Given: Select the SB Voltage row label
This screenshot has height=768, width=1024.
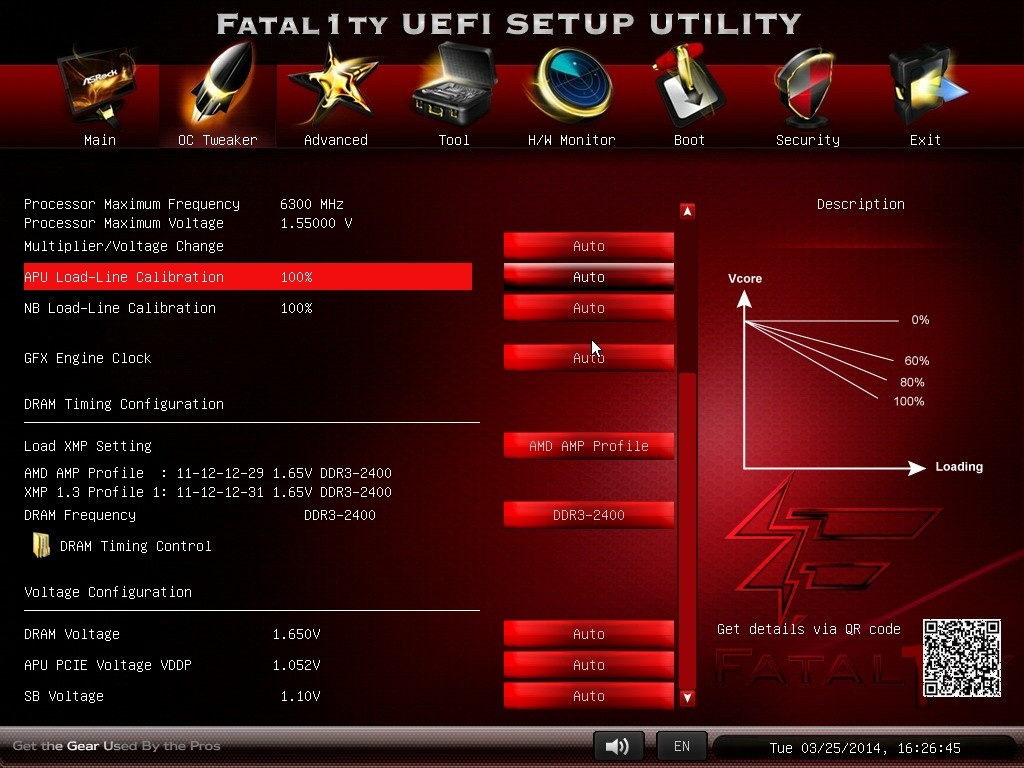Looking at the screenshot, I should [64, 696].
